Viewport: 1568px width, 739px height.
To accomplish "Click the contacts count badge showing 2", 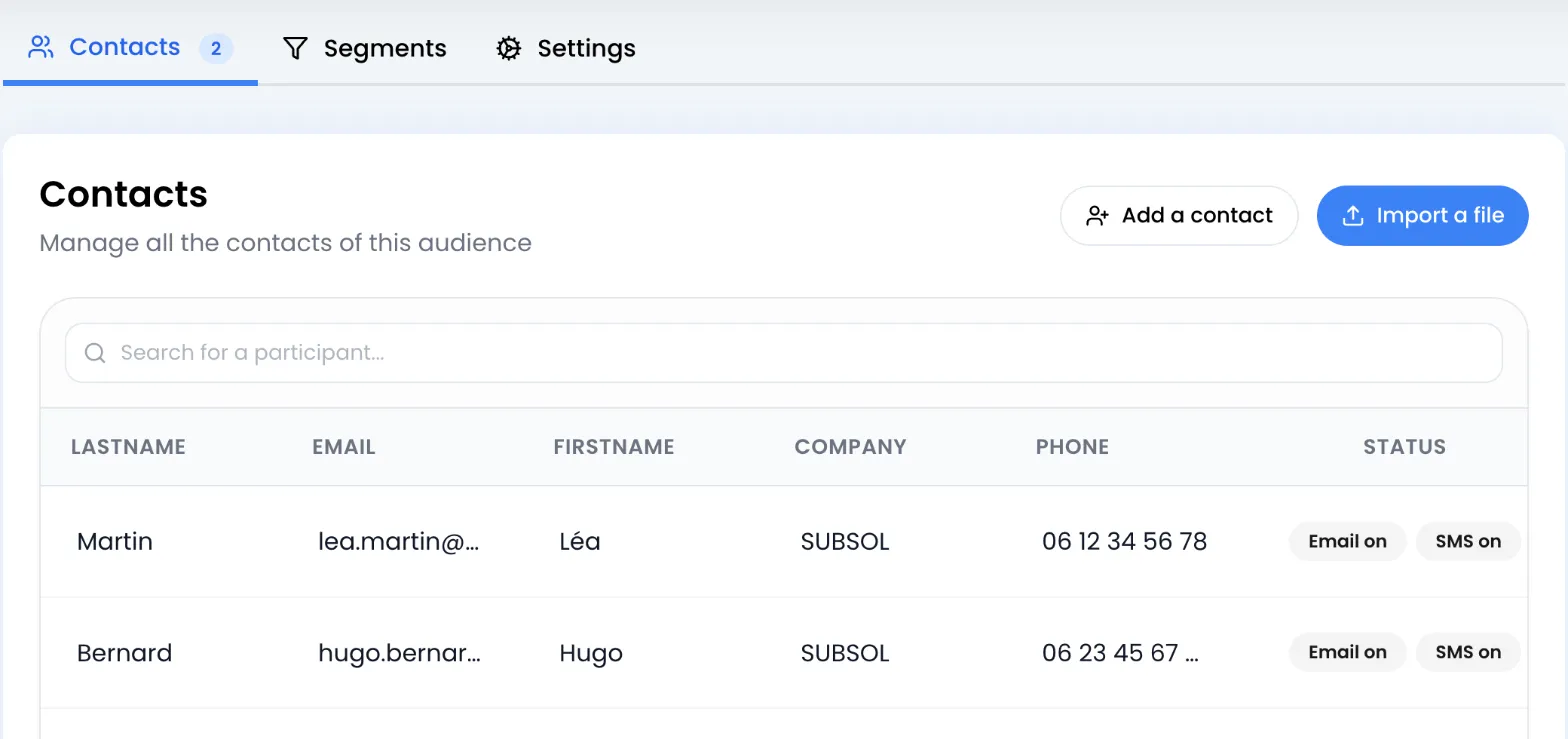I will coord(216,48).
